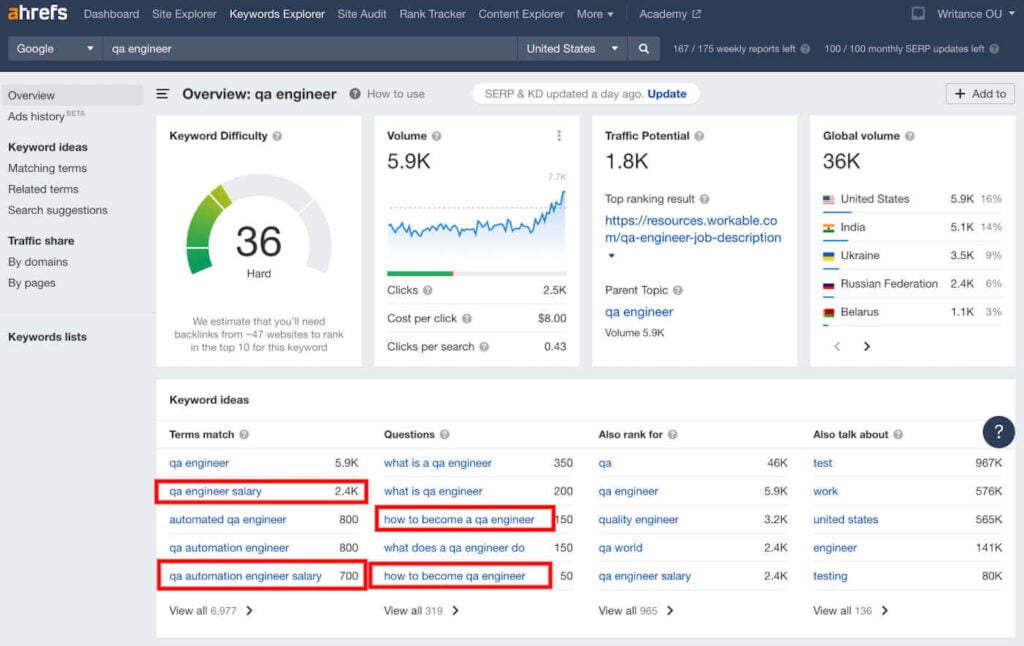Click the Ahrefs logo
The height and width of the screenshot is (646, 1024).
pos(37,14)
